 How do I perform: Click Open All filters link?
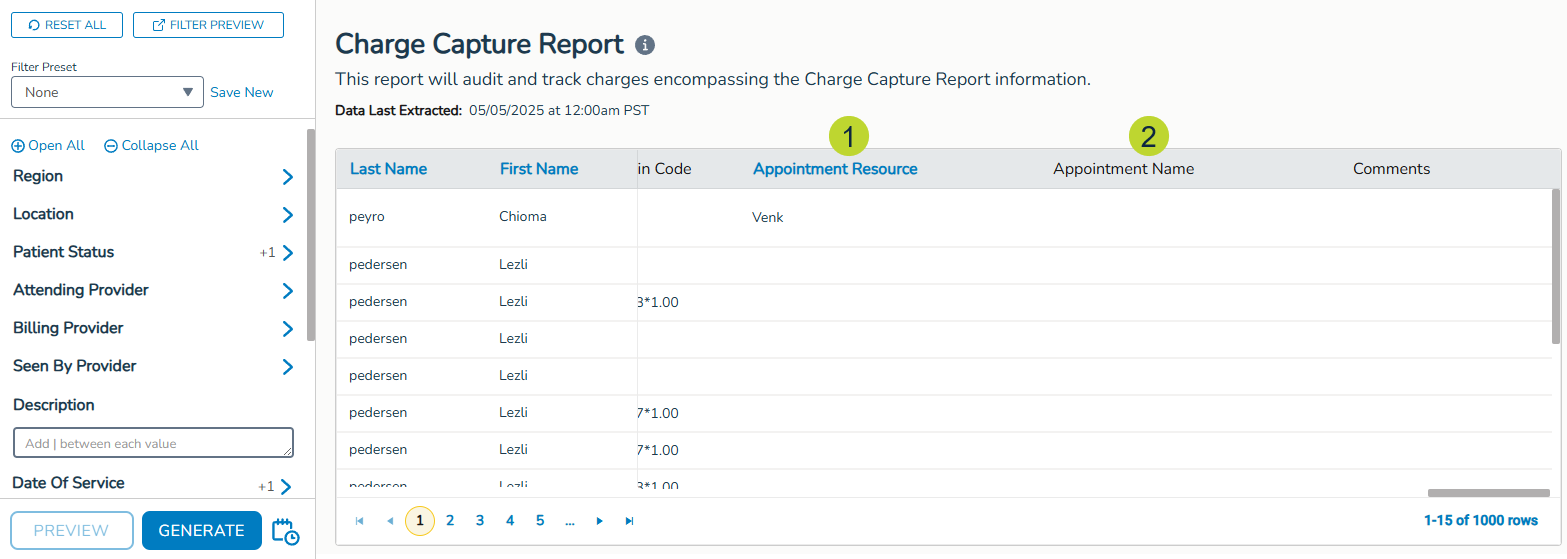(48, 146)
